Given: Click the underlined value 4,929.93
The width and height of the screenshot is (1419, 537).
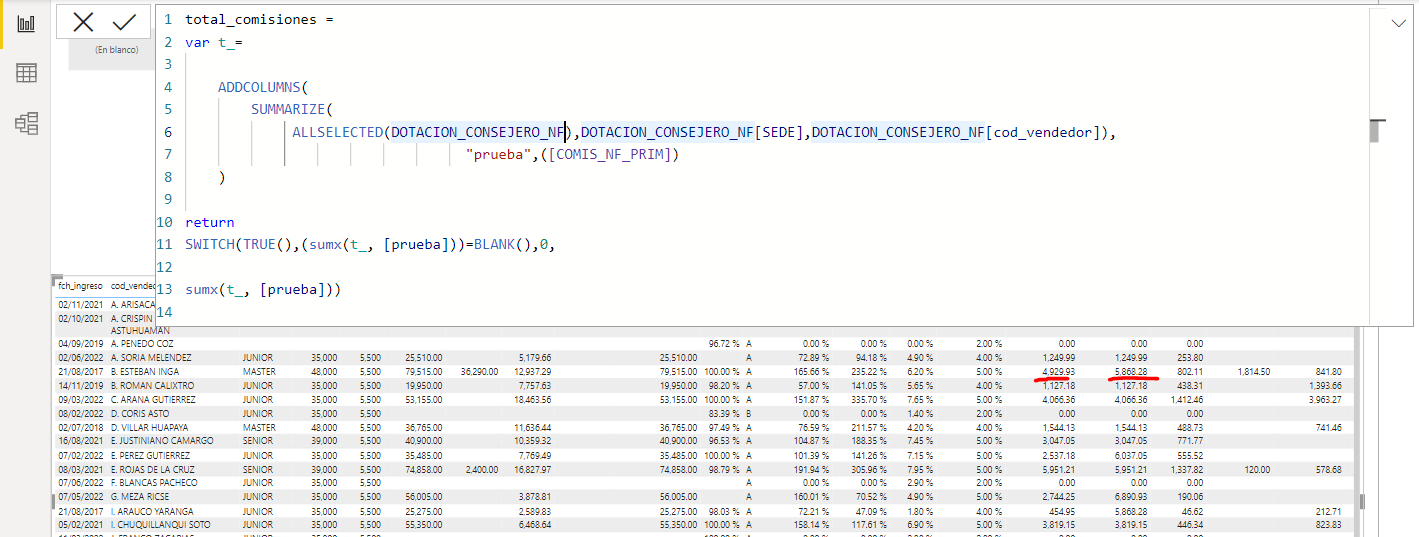Looking at the screenshot, I should 1058,371.
